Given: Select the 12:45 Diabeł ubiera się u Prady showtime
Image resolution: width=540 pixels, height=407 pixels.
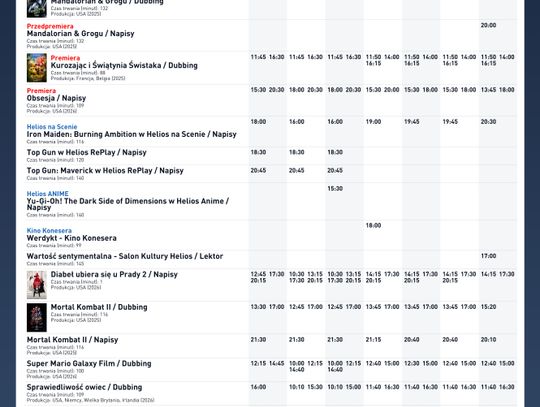Looking at the screenshot, I should [258, 274].
